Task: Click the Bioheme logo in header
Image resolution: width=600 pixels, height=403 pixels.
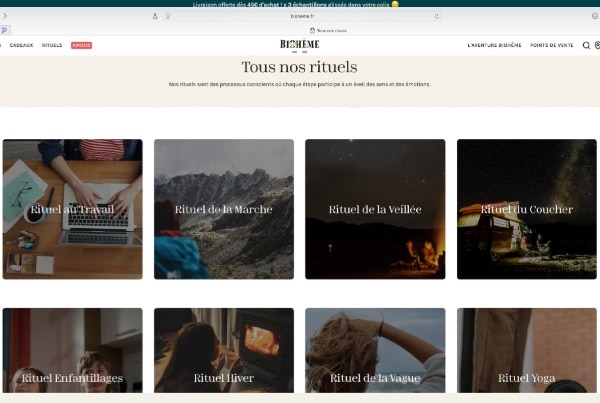Action: click(x=299, y=45)
